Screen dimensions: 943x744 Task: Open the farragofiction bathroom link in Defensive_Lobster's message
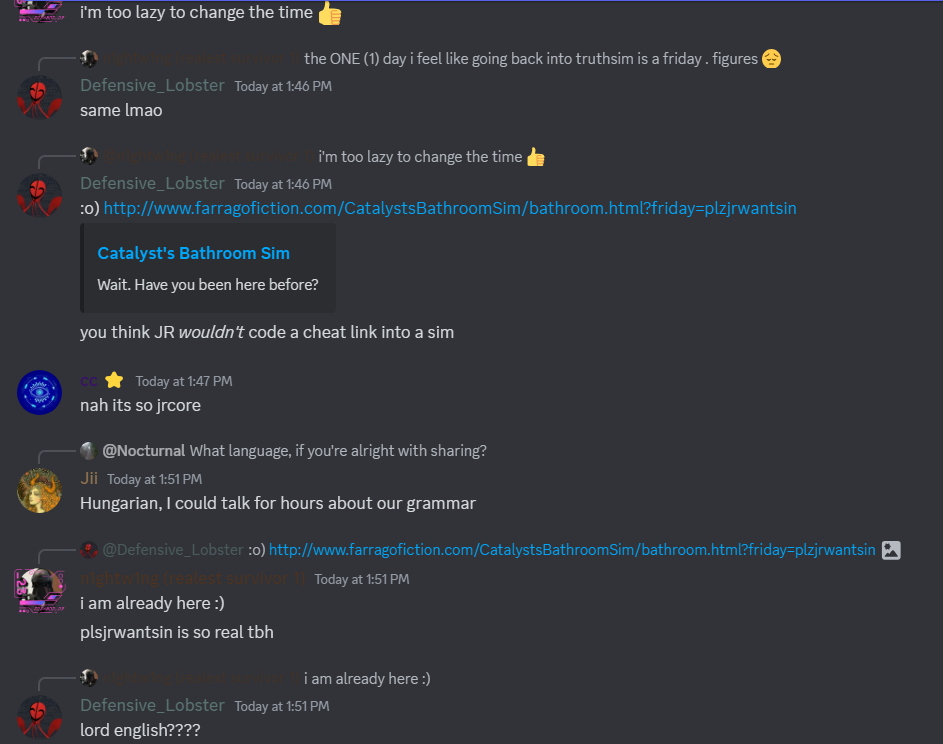pyautogui.click(x=450, y=208)
